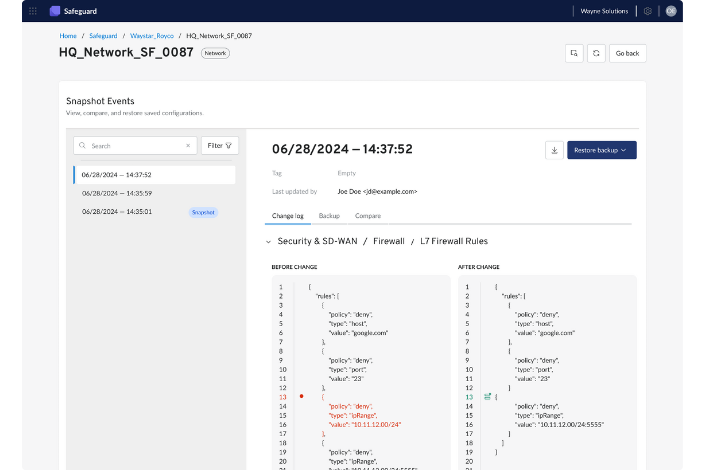This screenshot has height=470, width=705.
Task: Click the AFTER CHANGE heading
Action: [479, 267]
